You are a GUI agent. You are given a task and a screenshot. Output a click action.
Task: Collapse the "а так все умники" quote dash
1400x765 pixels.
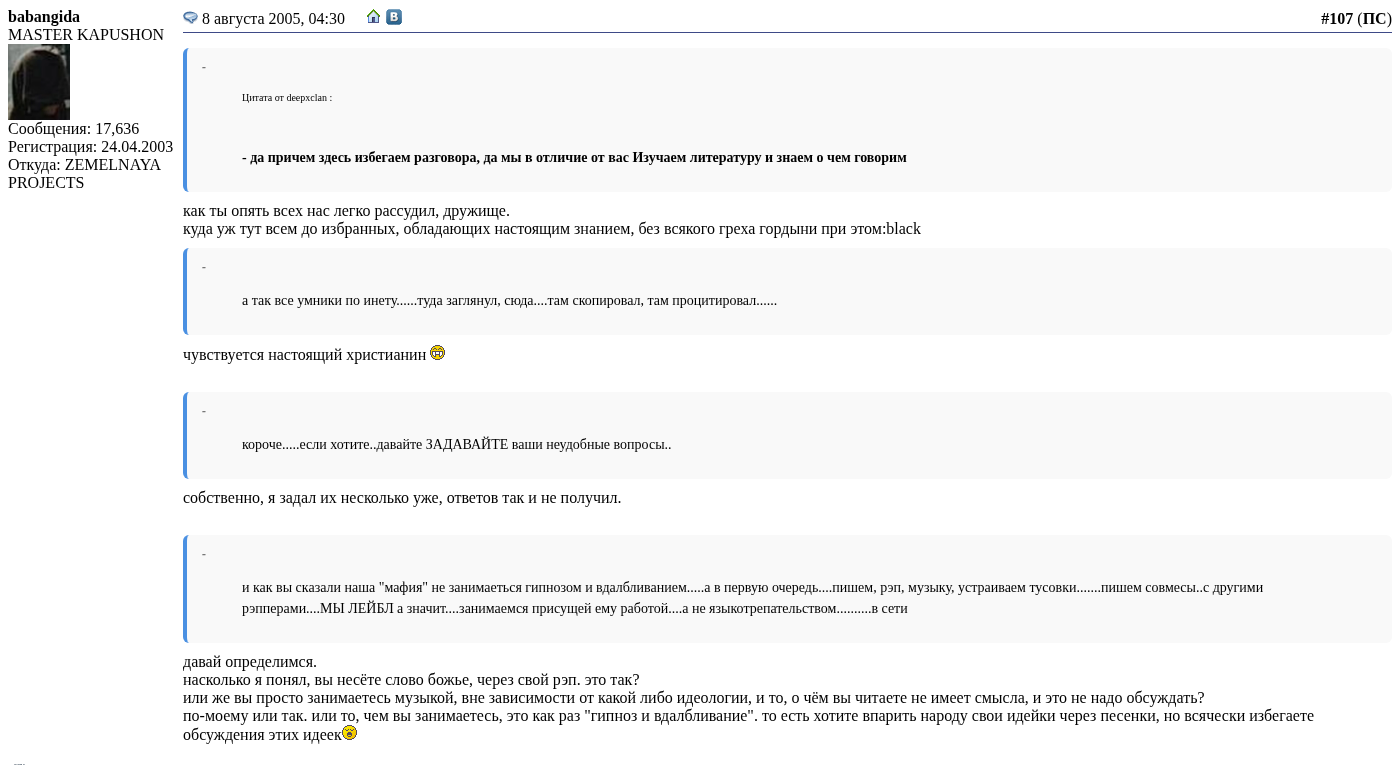(204, 267)
